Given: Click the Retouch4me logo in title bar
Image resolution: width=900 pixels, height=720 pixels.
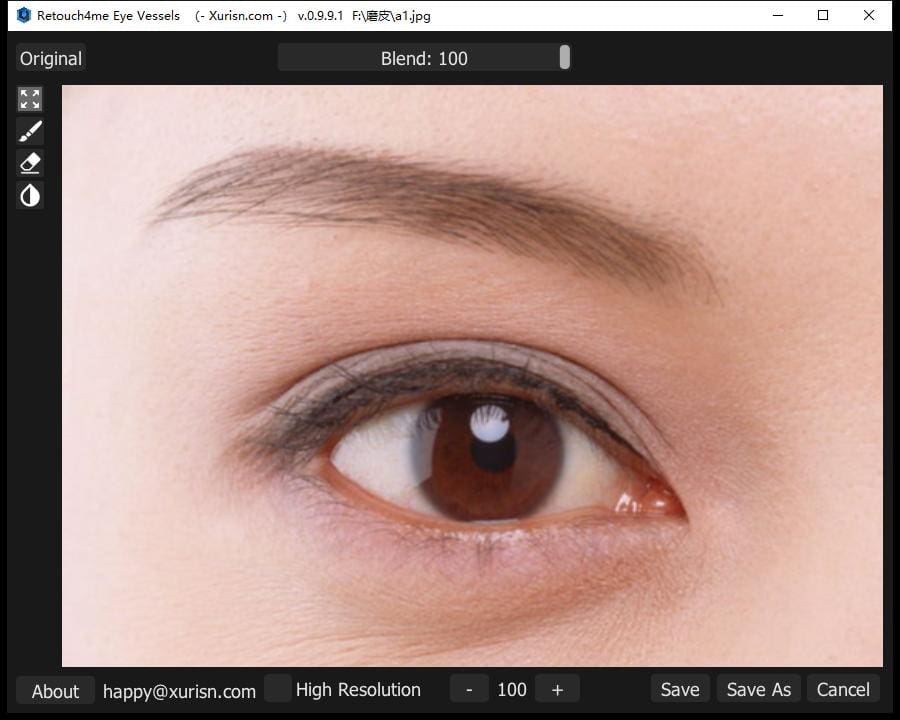Looking at the screenshot, I should (x=24, y=16).
